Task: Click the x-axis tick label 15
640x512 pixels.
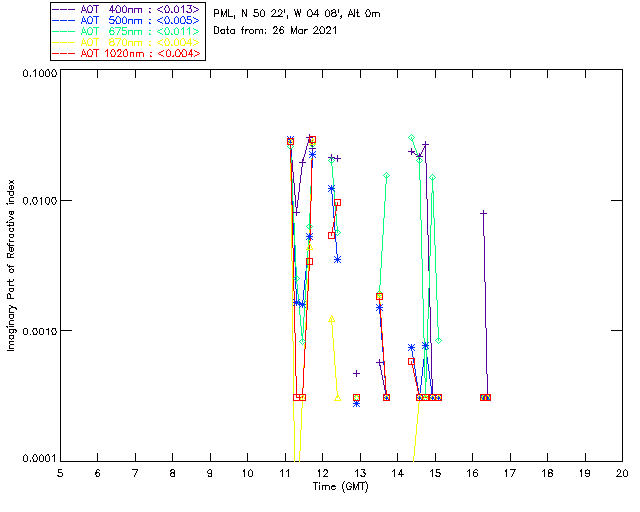Action: coord(435,474)
